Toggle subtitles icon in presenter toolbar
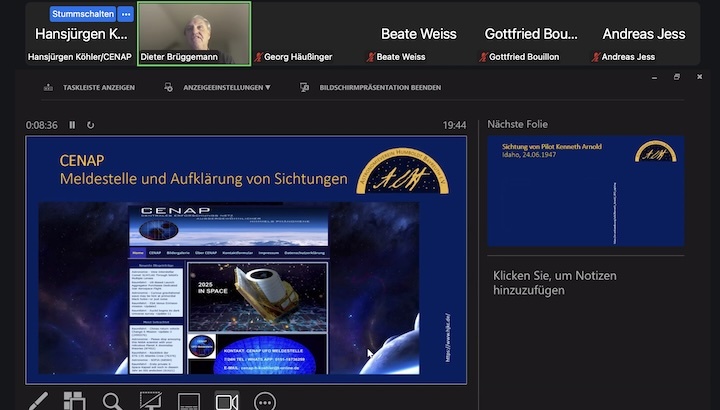This screenshot has width=720, height=410. [189, 401]
